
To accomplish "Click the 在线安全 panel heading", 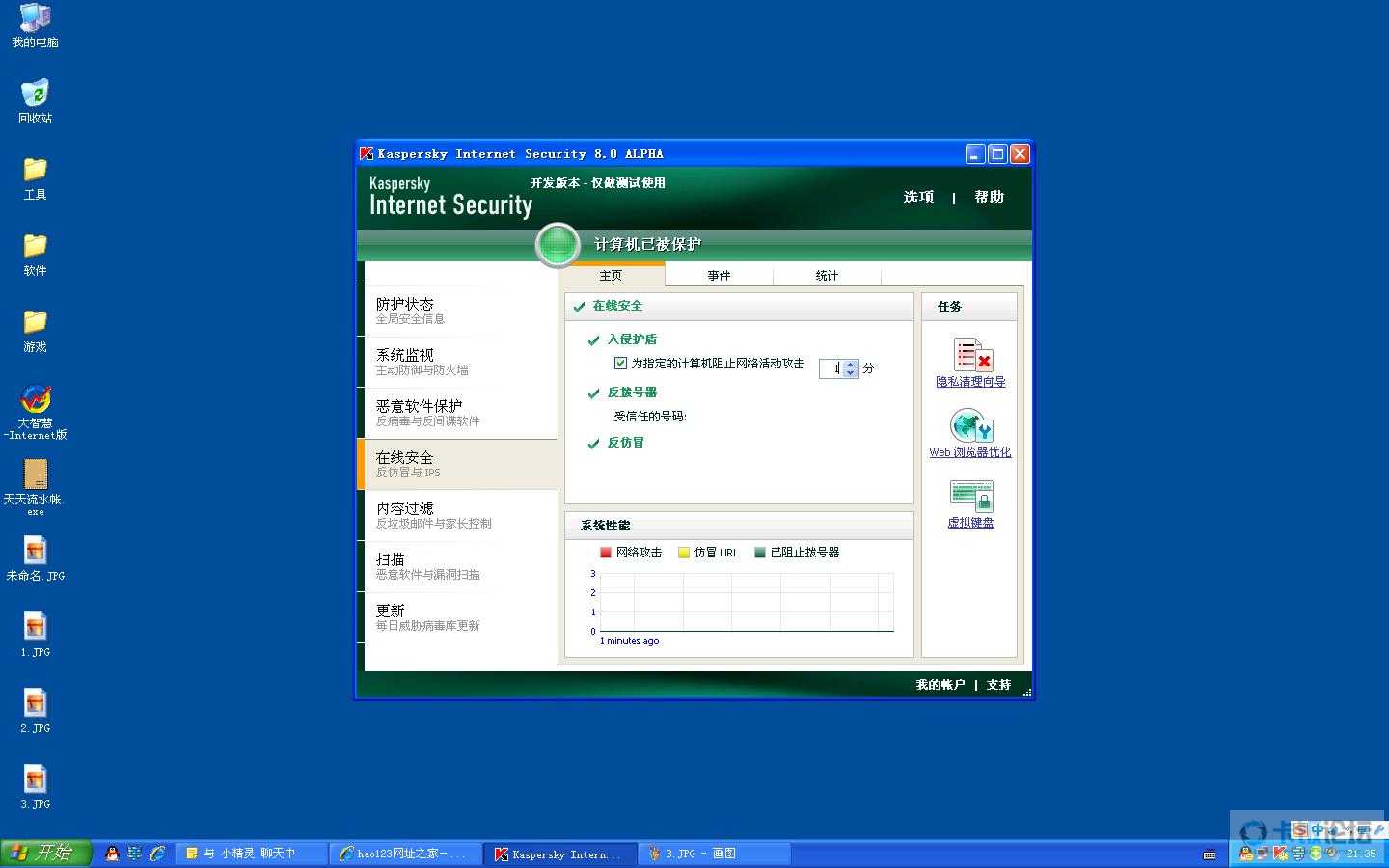I will [x=617, y=306].
